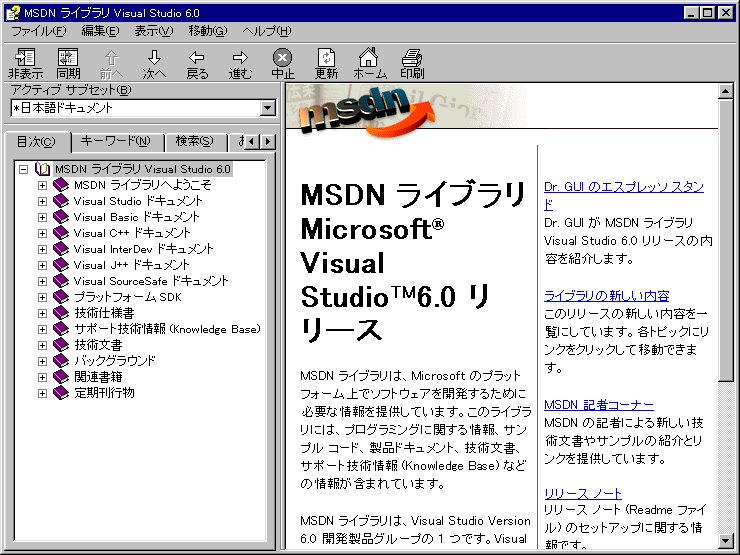Click the 次へ (Next) down arrow icon
Image resolution: width=740 pixels, height=555 pixels.
(154, 58)
